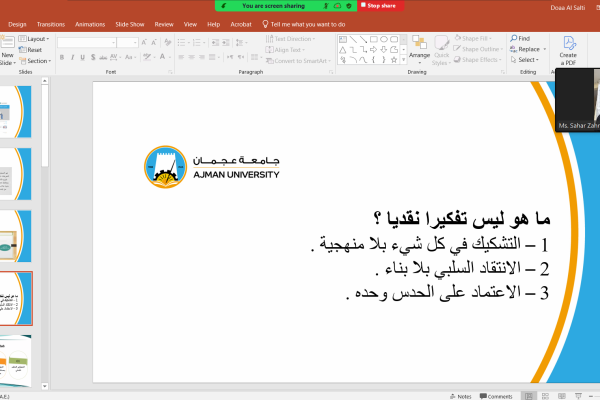Screen dimensions: 600x400
Task: Increase list indent level
Action: (226, 42)
